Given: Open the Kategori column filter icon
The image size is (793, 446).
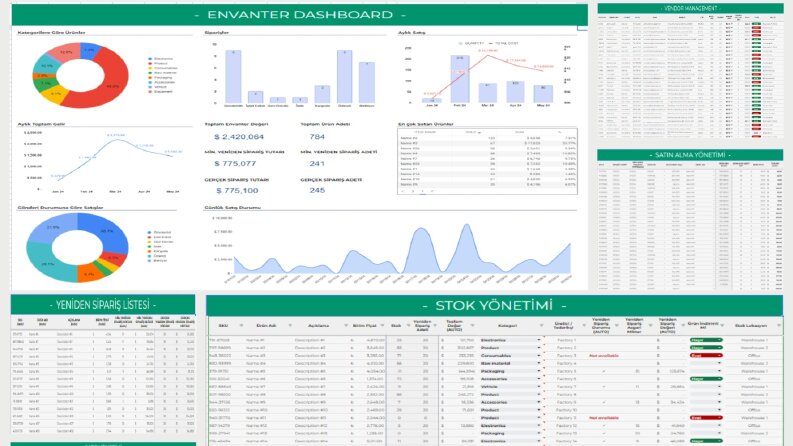Looking at the screenshot, I should [x=541, y=326].
